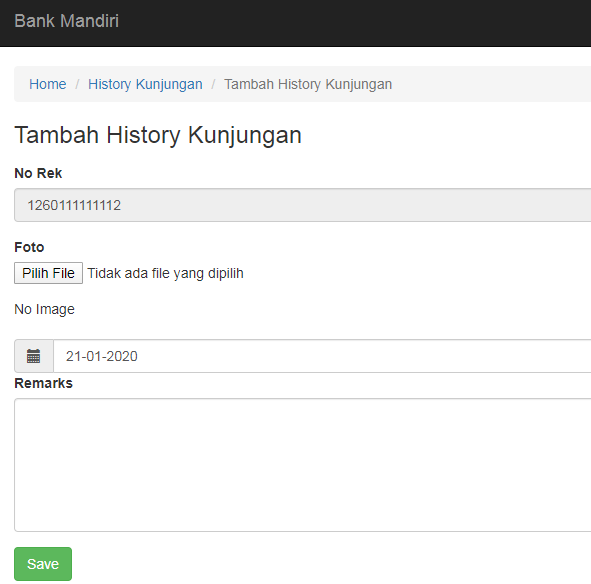
Task: Select Tambah History Kunjungan breadcrumb text
Action: (308, 84)
